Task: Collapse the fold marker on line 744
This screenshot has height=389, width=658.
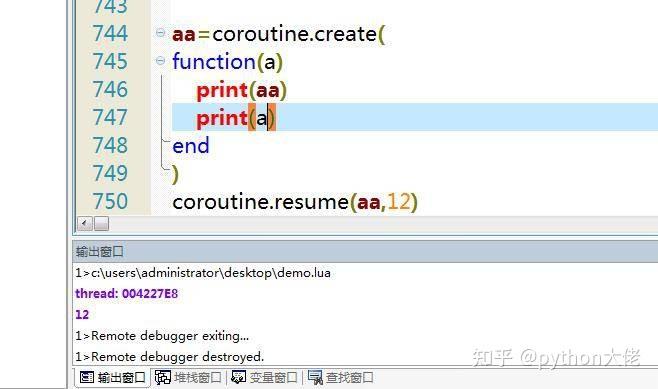Action: [x=160, y=32]
